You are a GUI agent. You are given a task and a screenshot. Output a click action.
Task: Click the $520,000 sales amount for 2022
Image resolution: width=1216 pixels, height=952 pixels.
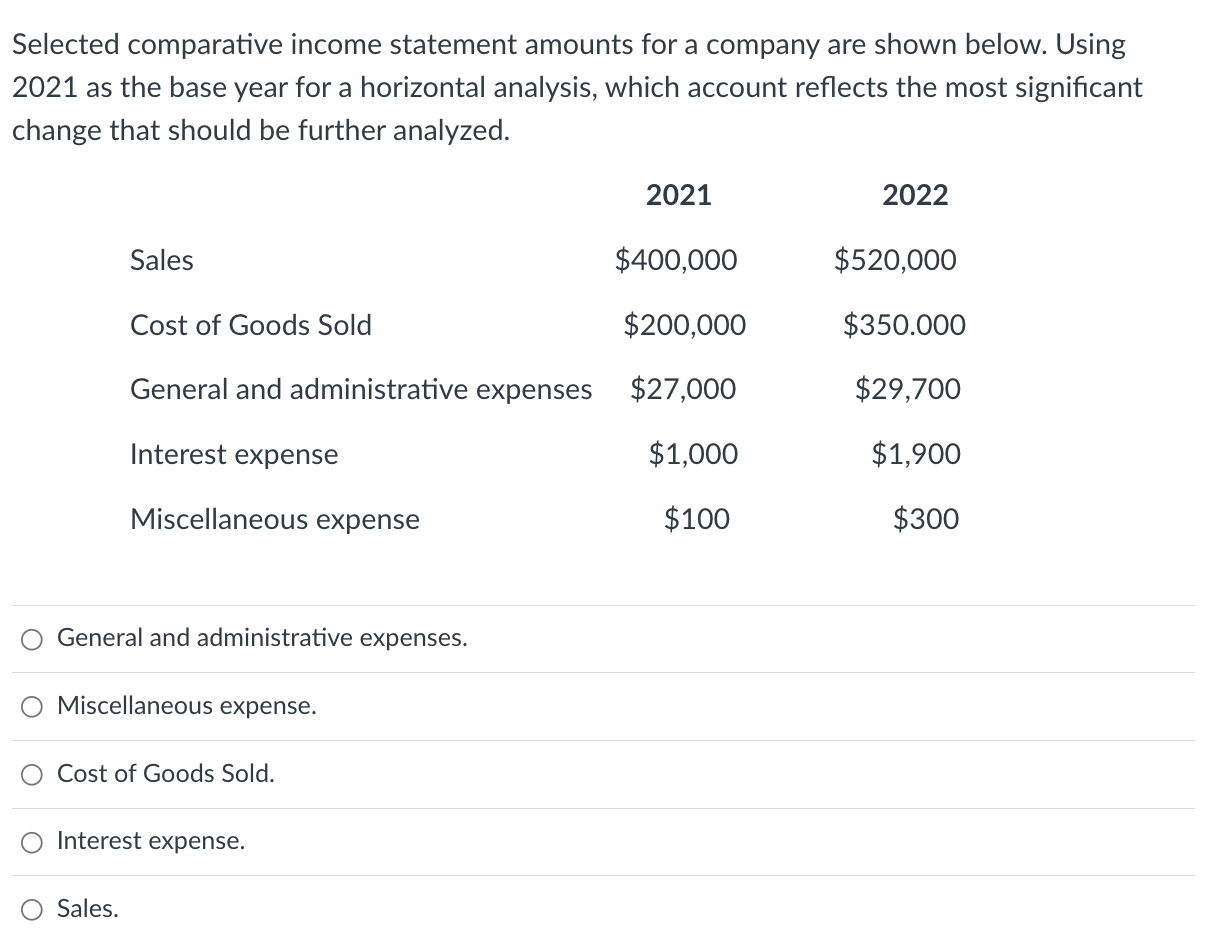click(x=895, y=261)
